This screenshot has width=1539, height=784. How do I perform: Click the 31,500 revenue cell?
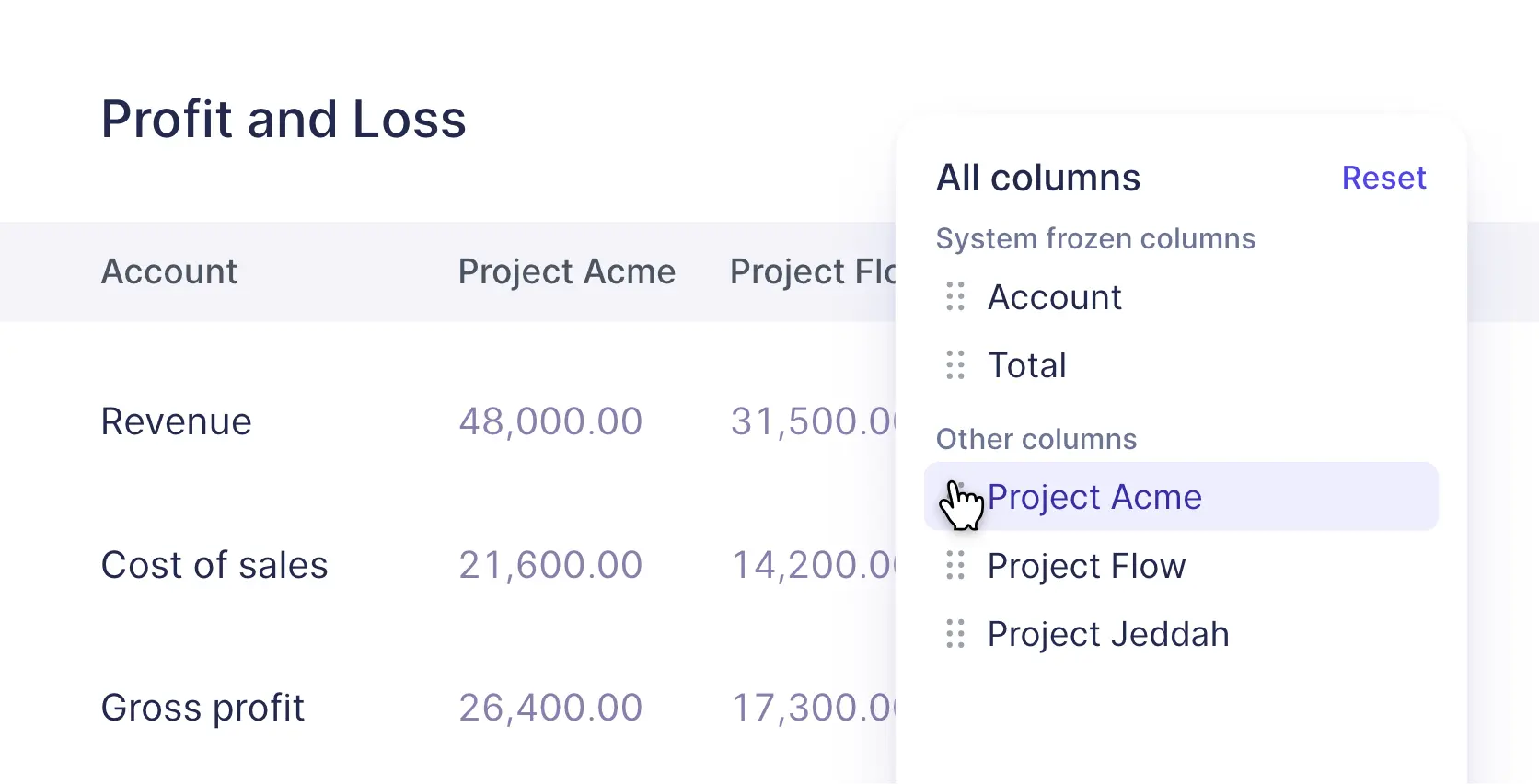[x=813, y=421]
